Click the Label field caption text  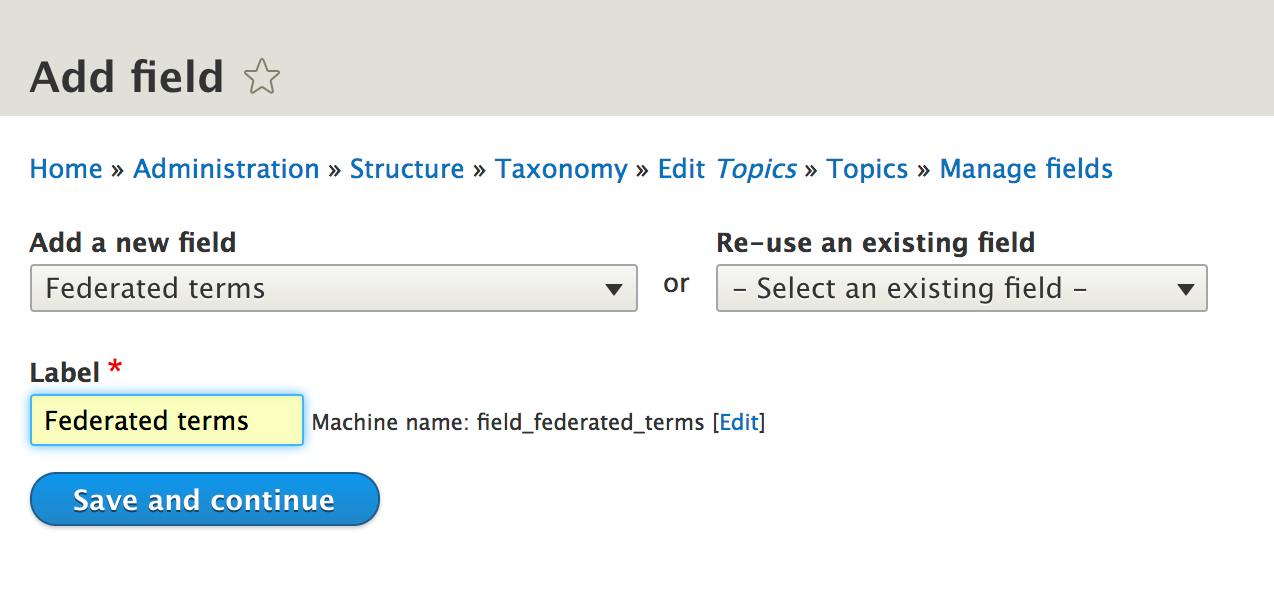coord(65,373)
